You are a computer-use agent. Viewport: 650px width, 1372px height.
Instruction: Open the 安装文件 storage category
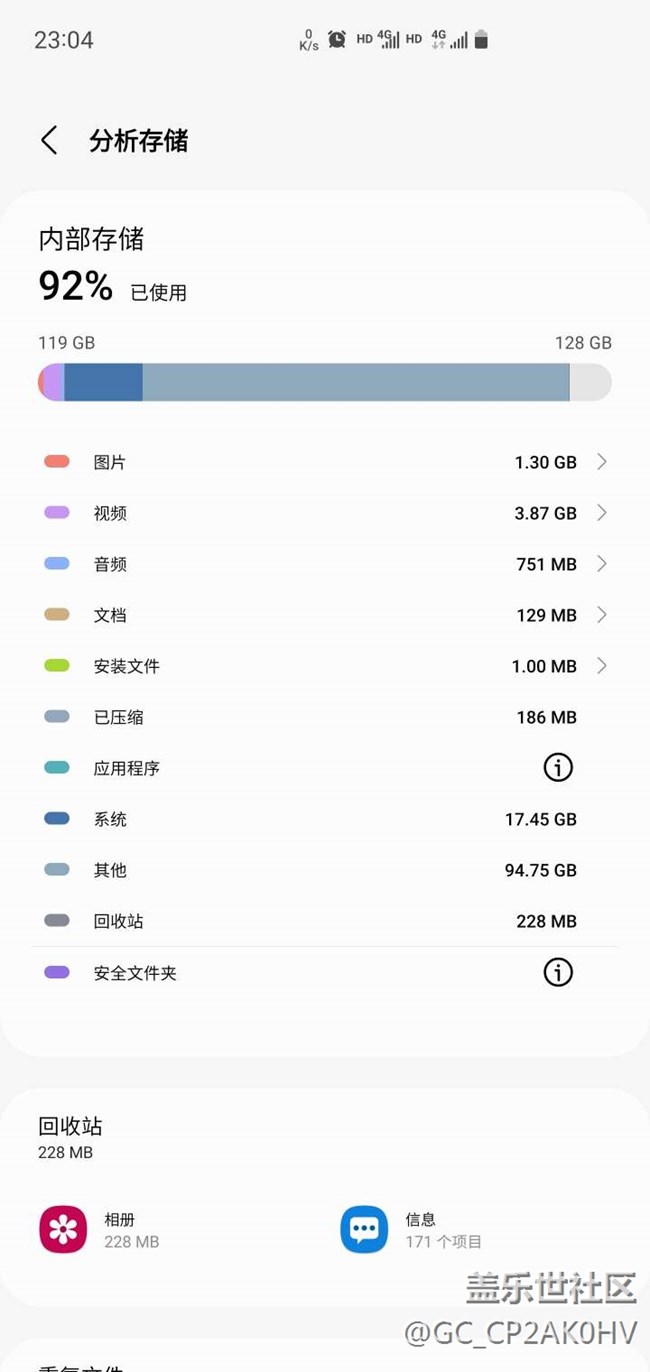(325, 666)
